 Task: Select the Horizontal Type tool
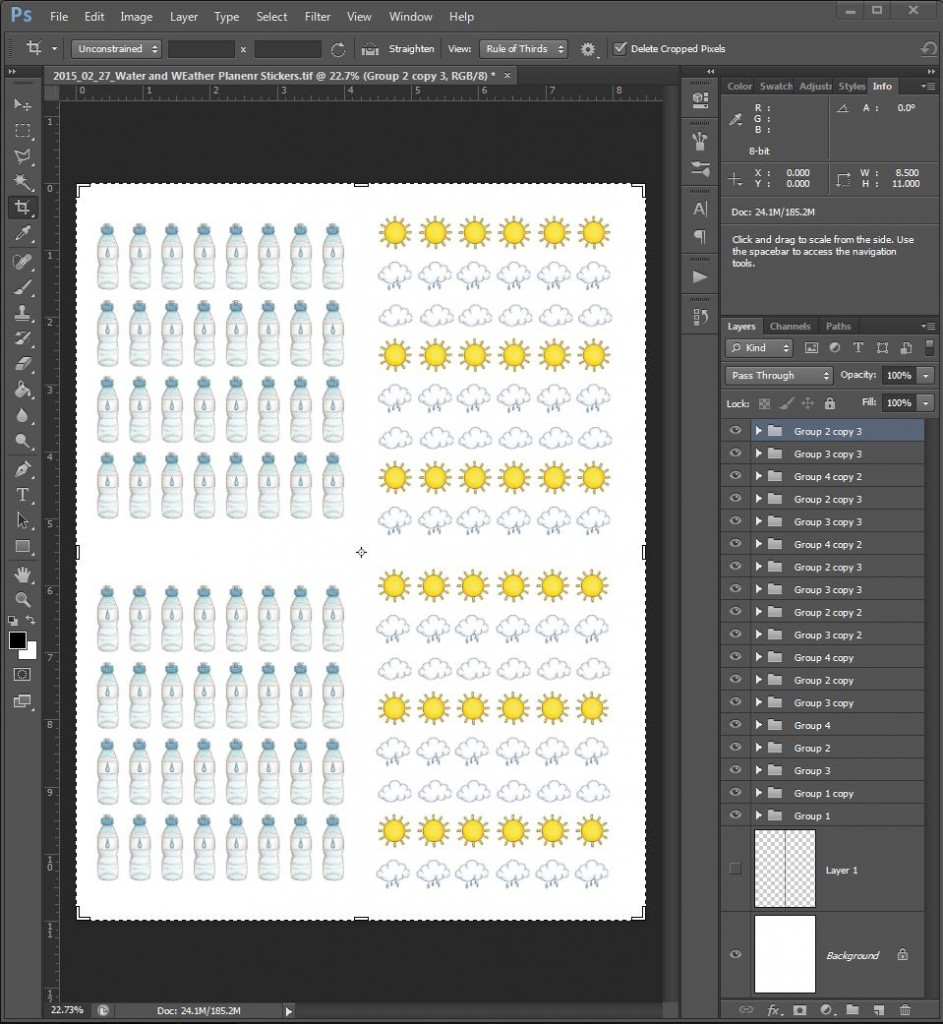[23, 495]
